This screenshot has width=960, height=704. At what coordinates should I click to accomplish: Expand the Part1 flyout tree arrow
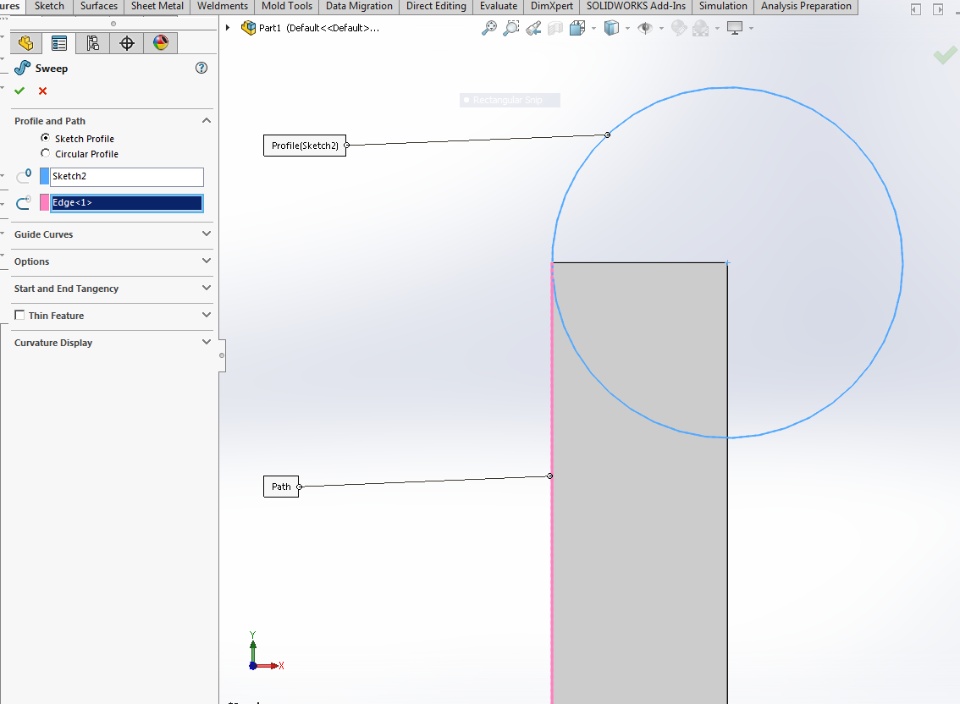[x=228, y=28]
